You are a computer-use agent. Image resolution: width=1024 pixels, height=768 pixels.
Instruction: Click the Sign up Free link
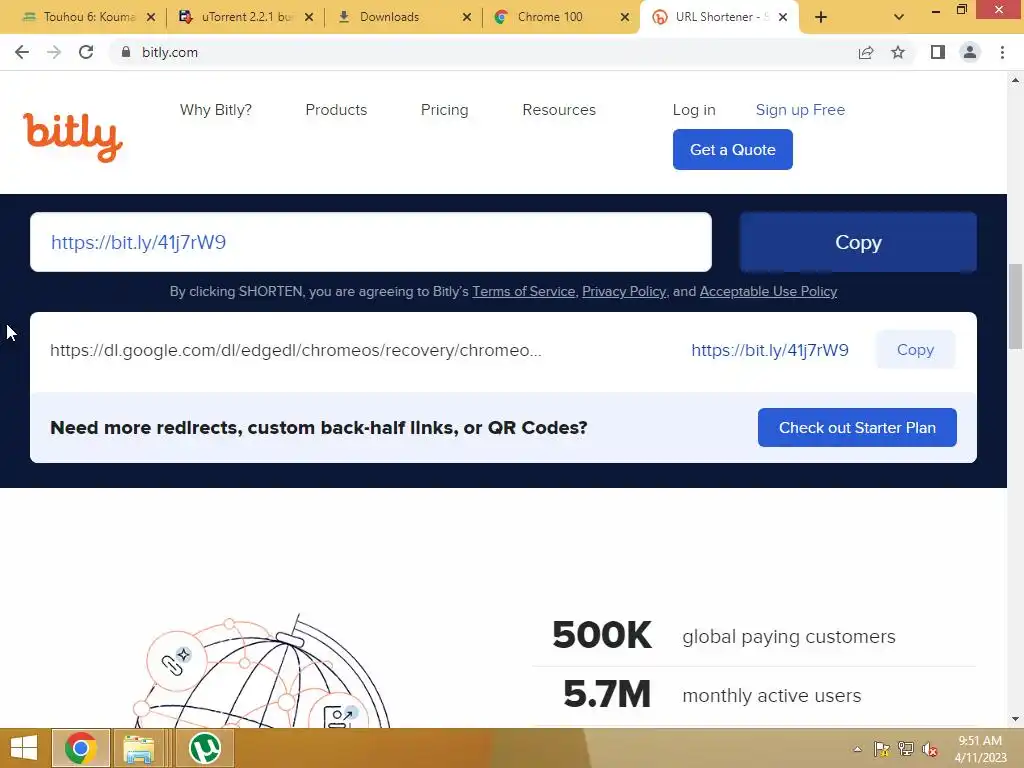(x=800, y=110)
